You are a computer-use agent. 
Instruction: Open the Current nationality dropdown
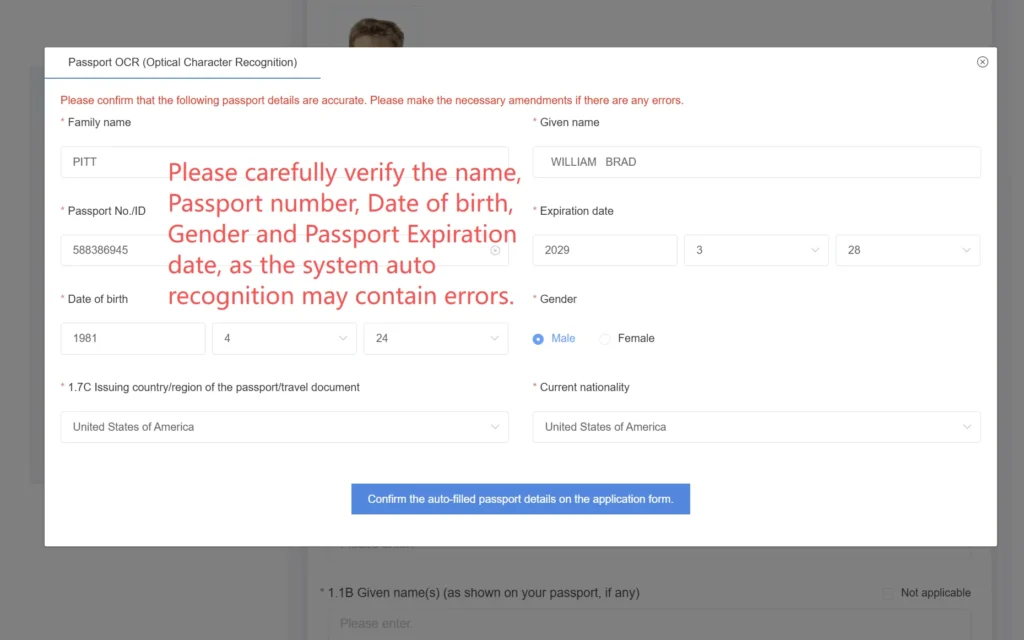point(756,427)
